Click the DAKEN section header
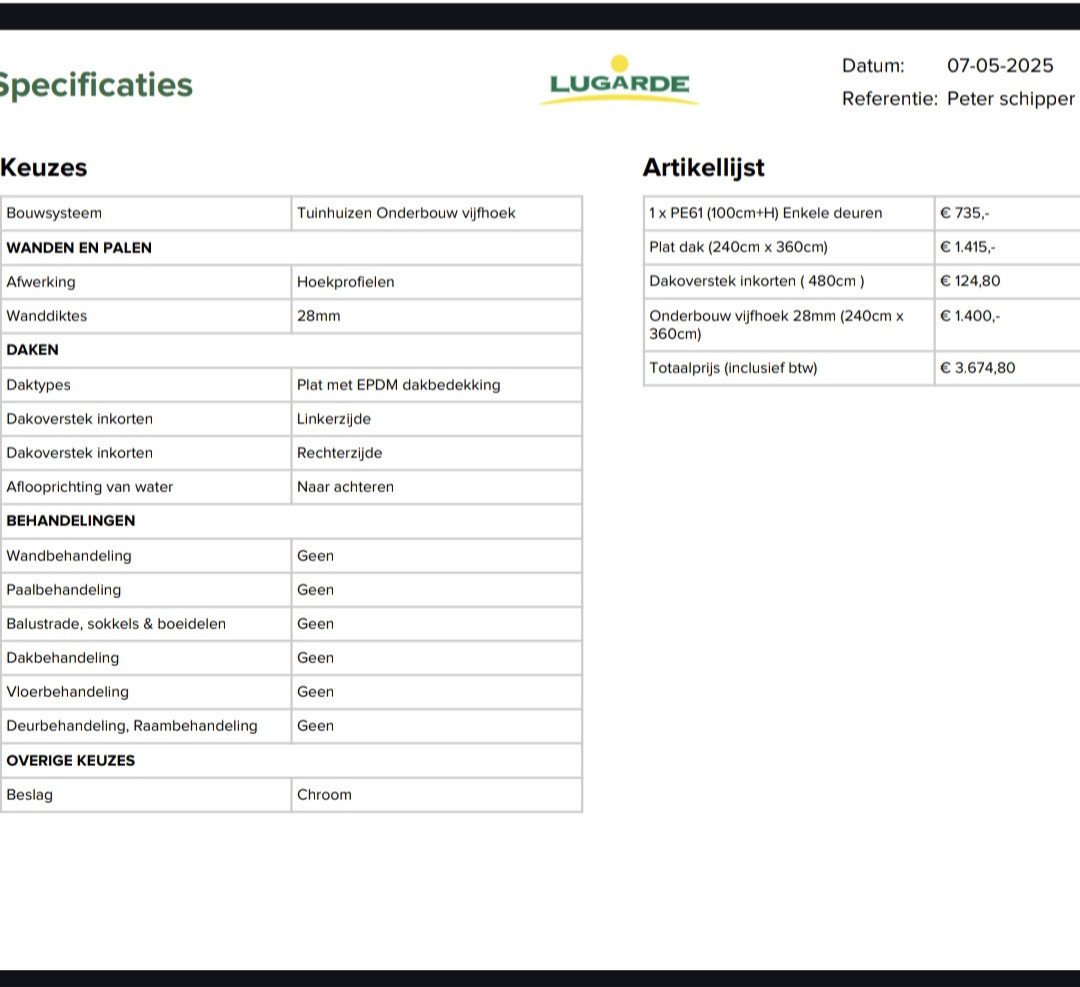Screen dimensions: 1080x987 pos(32,350)
